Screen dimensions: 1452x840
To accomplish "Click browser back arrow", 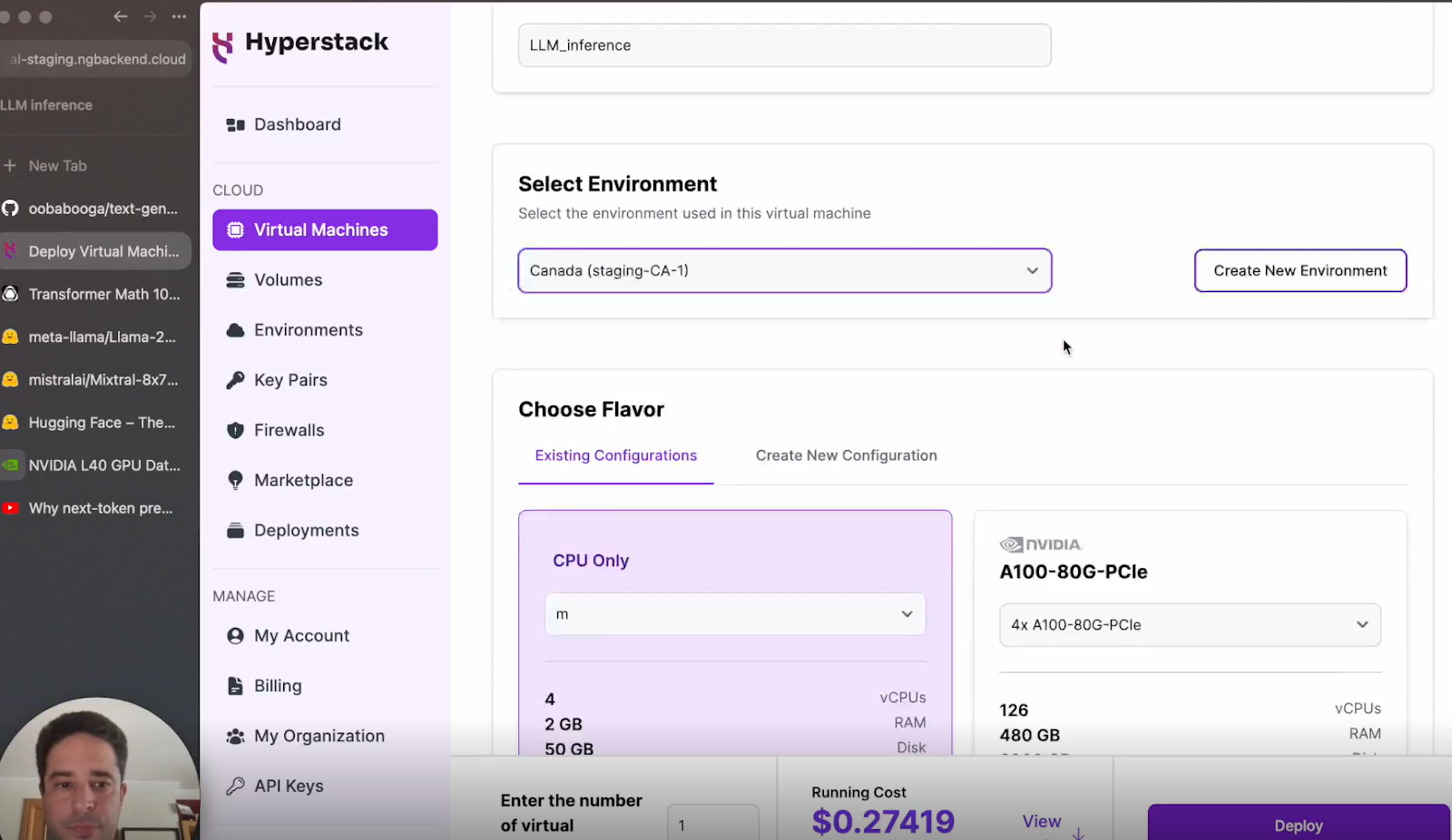I will tap(120, 16).
